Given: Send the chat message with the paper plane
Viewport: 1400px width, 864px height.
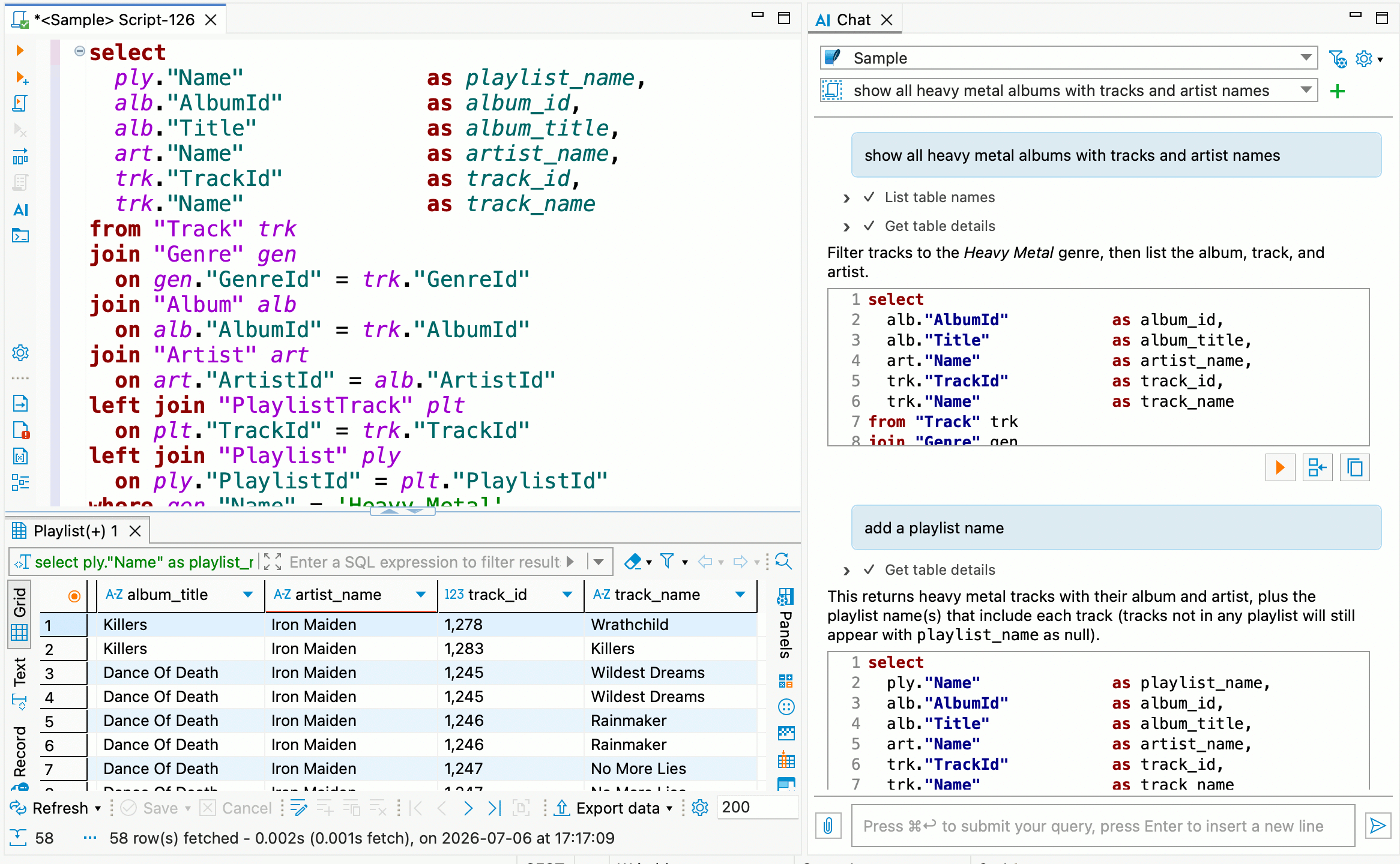Looking at the screenshot, I should pos(1378,826).
